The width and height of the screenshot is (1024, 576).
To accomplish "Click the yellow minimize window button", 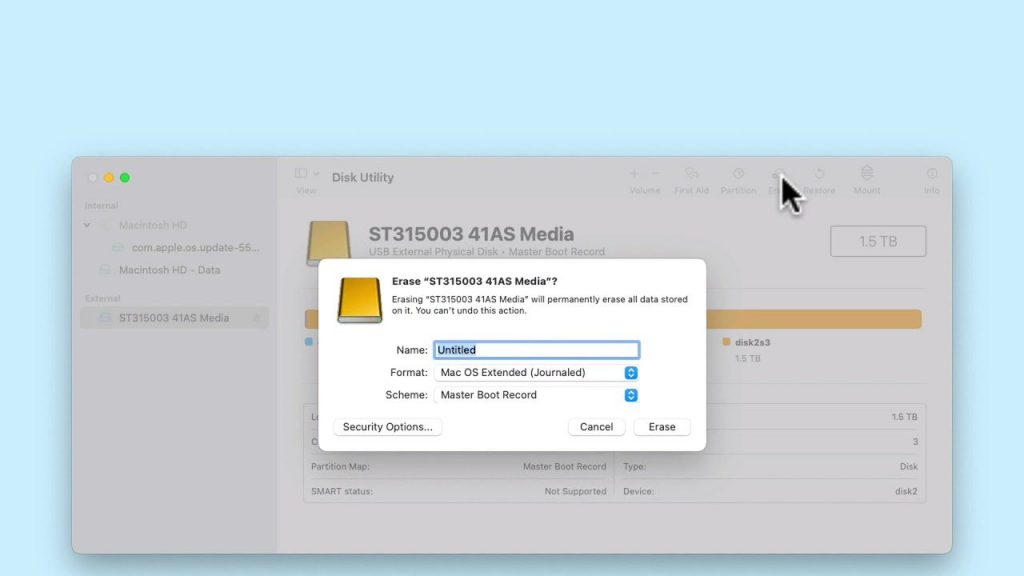I will pos(109,178).
